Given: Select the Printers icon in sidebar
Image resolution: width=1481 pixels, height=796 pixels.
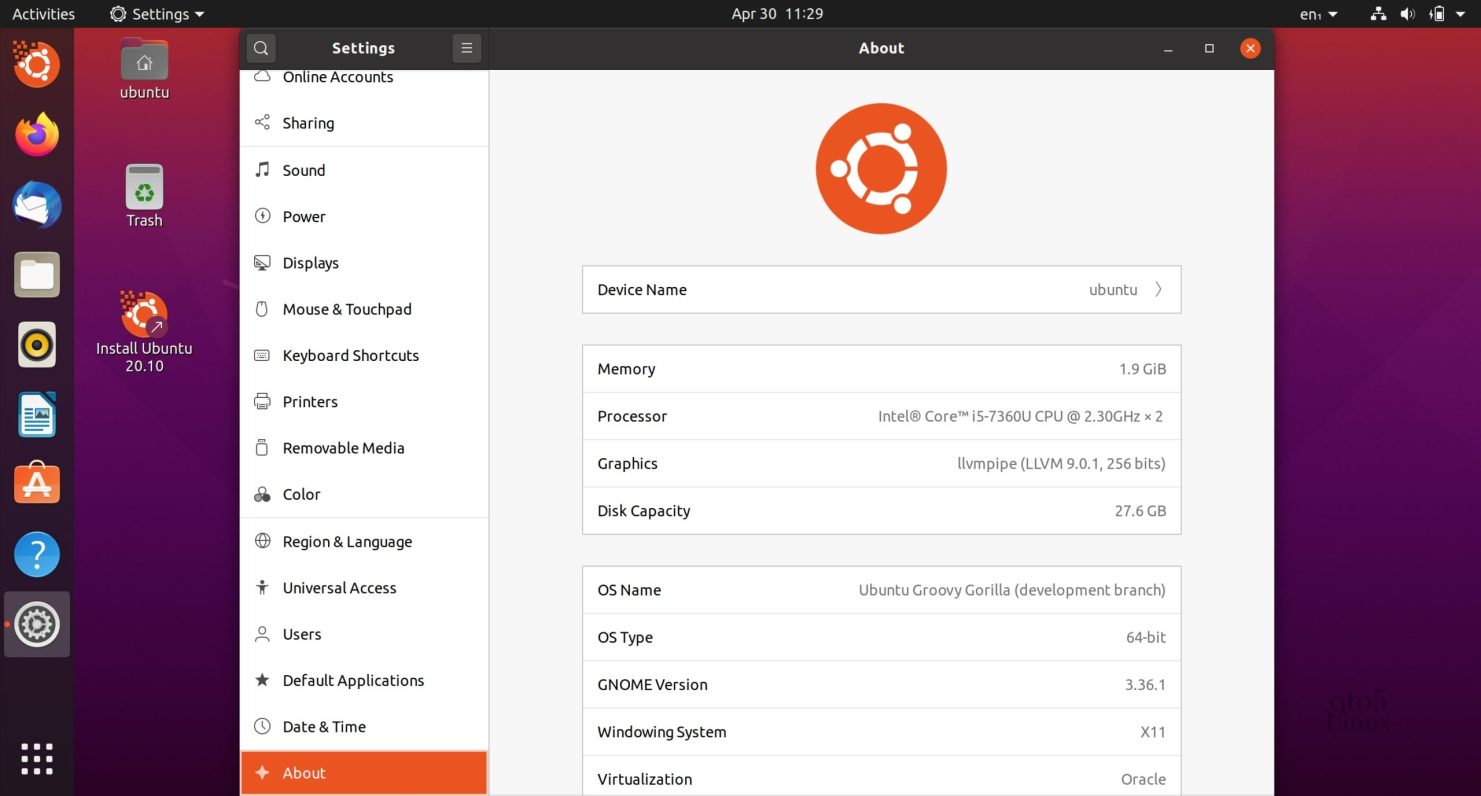Looking at the screenshot, I should (262, 402).
